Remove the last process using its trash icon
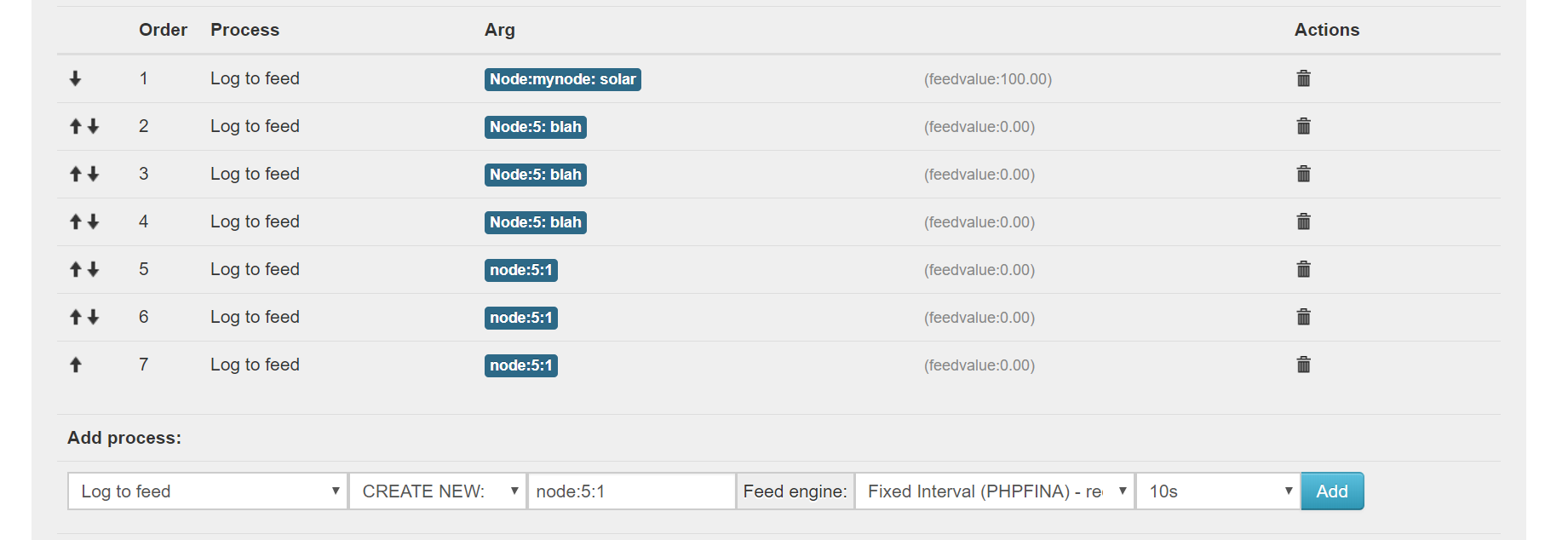Viewport: 1568px width, 540px height. (1303, 365)
